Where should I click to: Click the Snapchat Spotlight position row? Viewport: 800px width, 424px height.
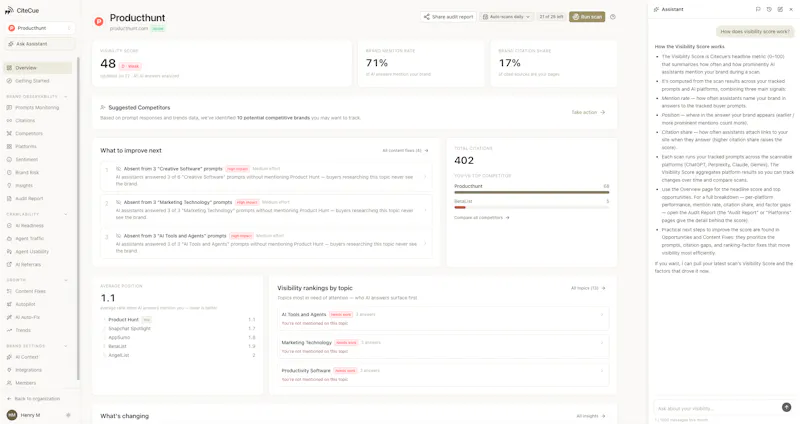(179, 329)
